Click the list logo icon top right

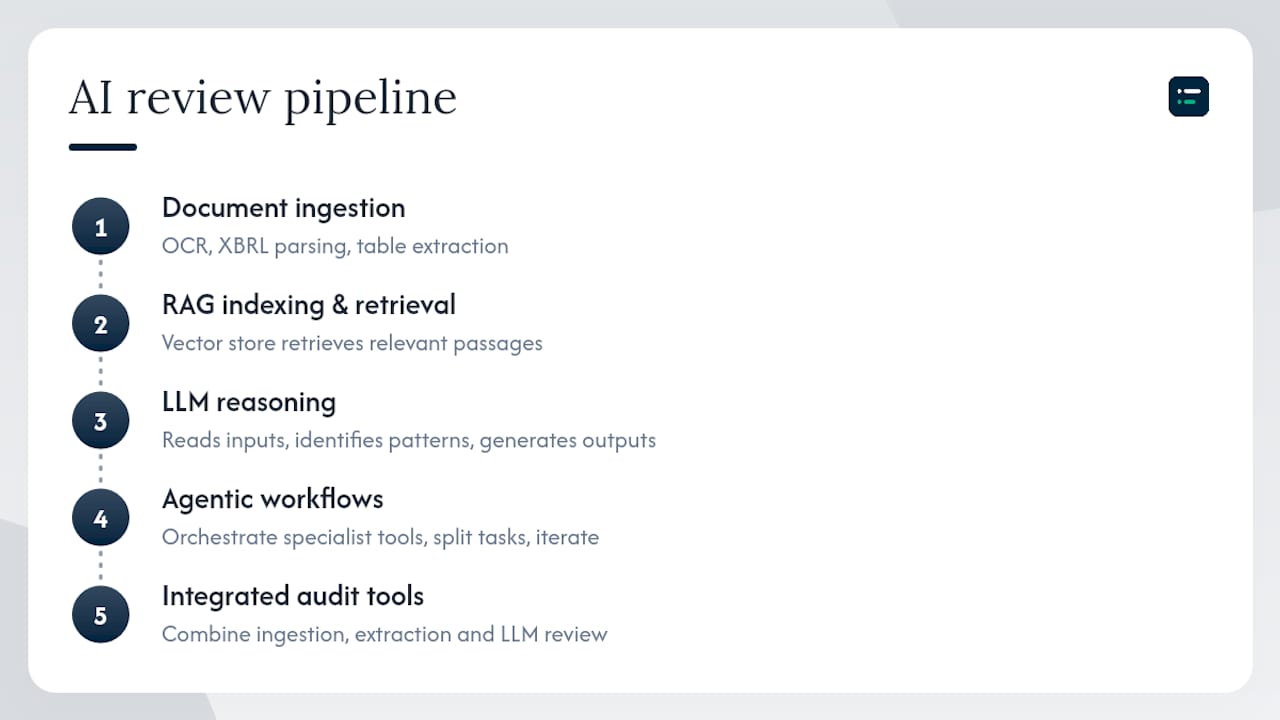point(1189,97)
